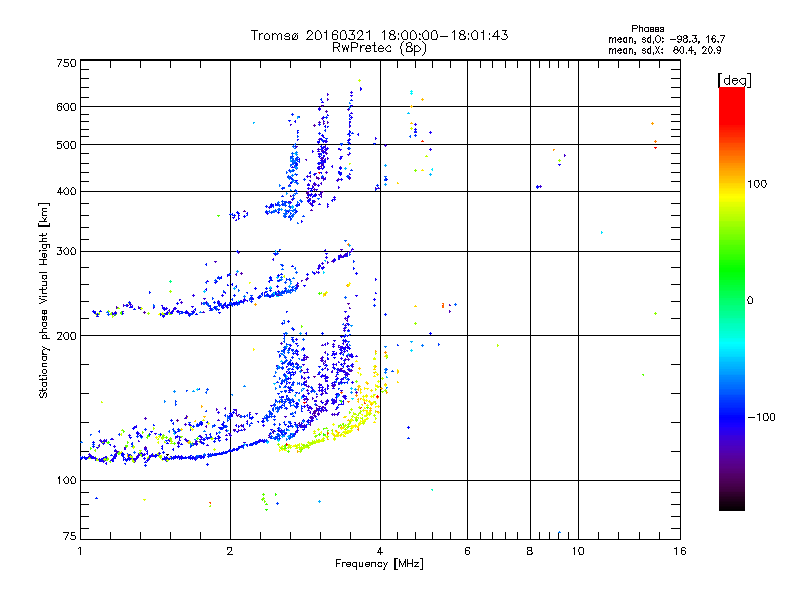Click the title 'Tromsø 20160321 18:00:00-18:01:43'
The width and height of the screenshot is (800, 600).
pos(379,36)
